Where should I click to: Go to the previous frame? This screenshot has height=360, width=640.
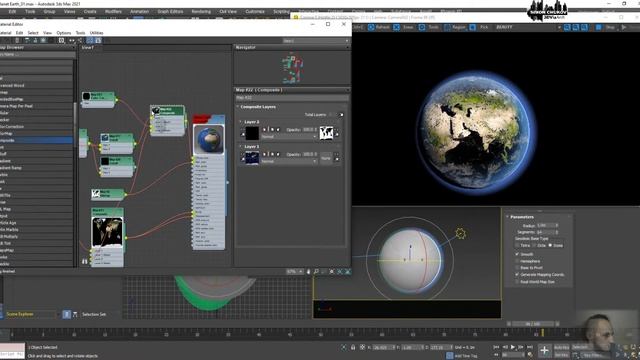(x=505, y=347)
